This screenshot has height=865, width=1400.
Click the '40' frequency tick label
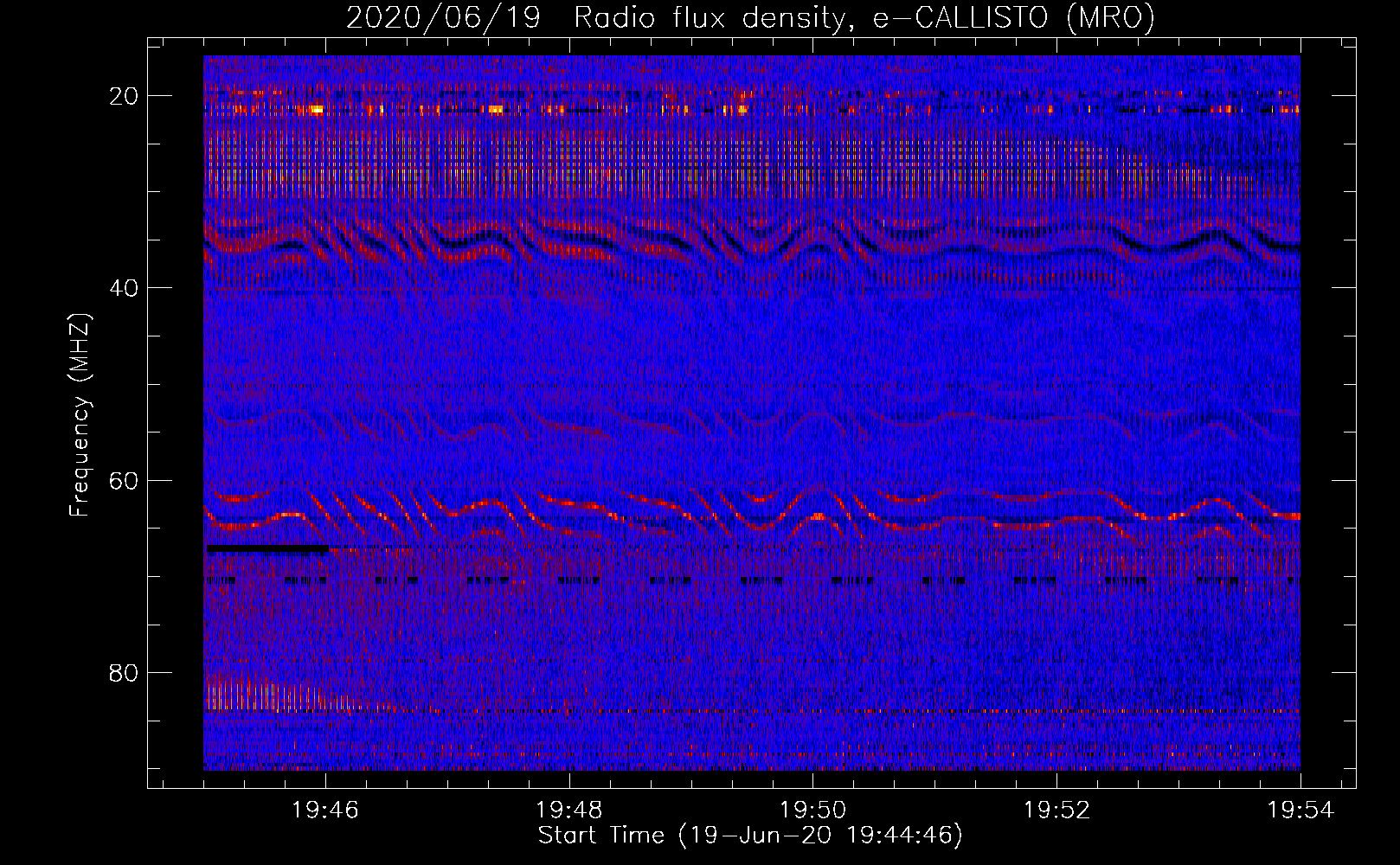125,288
